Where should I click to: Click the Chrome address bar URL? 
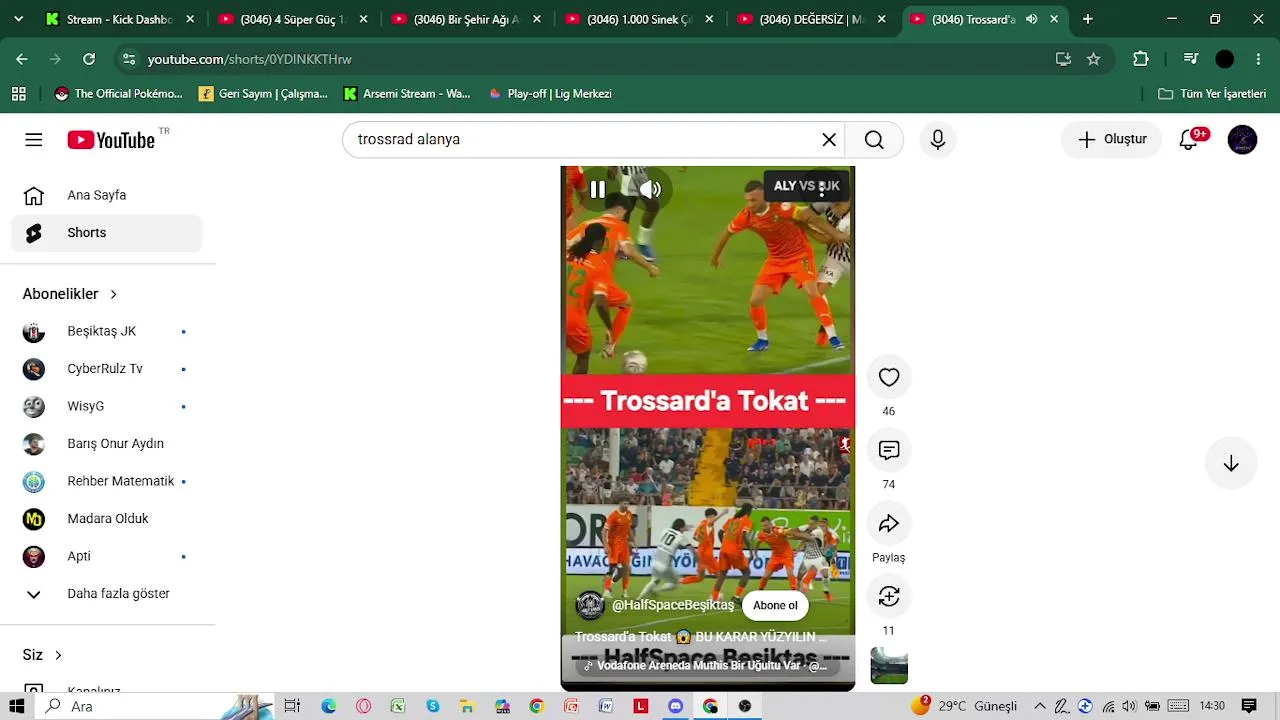(250, 60)
